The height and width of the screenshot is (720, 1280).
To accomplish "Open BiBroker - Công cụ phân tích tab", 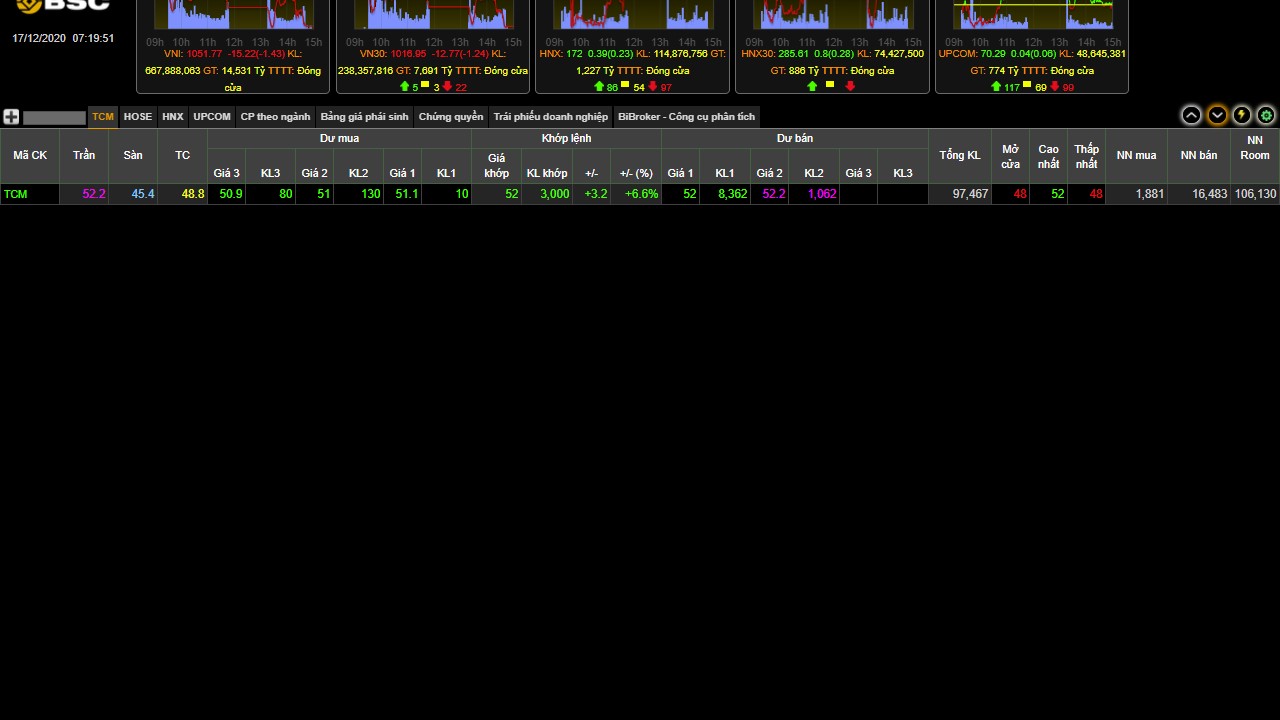I will coord(687,117).
